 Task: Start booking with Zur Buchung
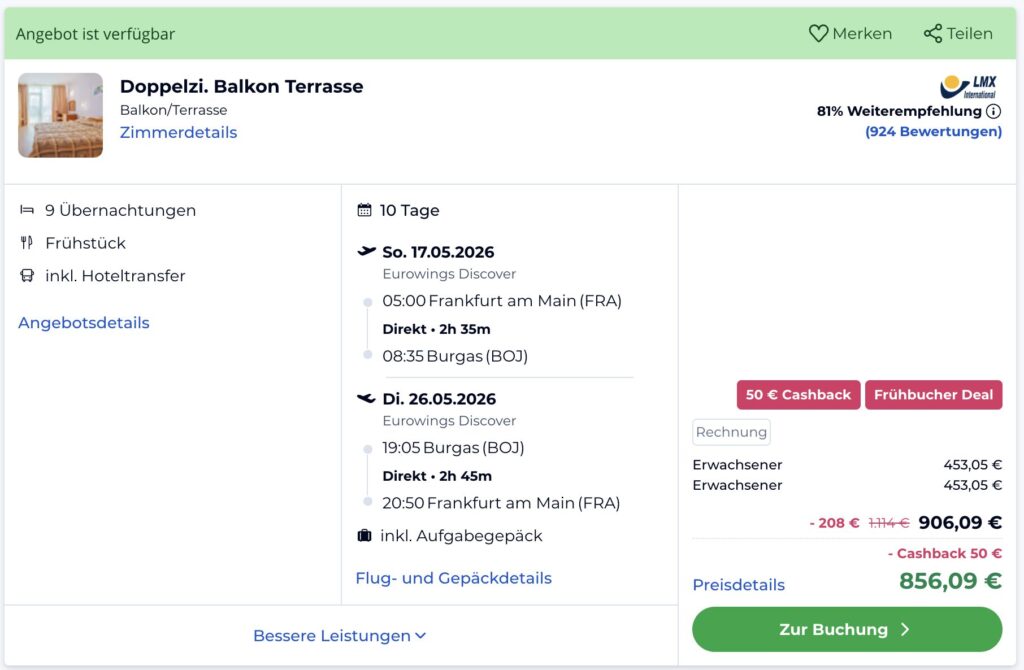pyautogui.click(x=846, y=630)
